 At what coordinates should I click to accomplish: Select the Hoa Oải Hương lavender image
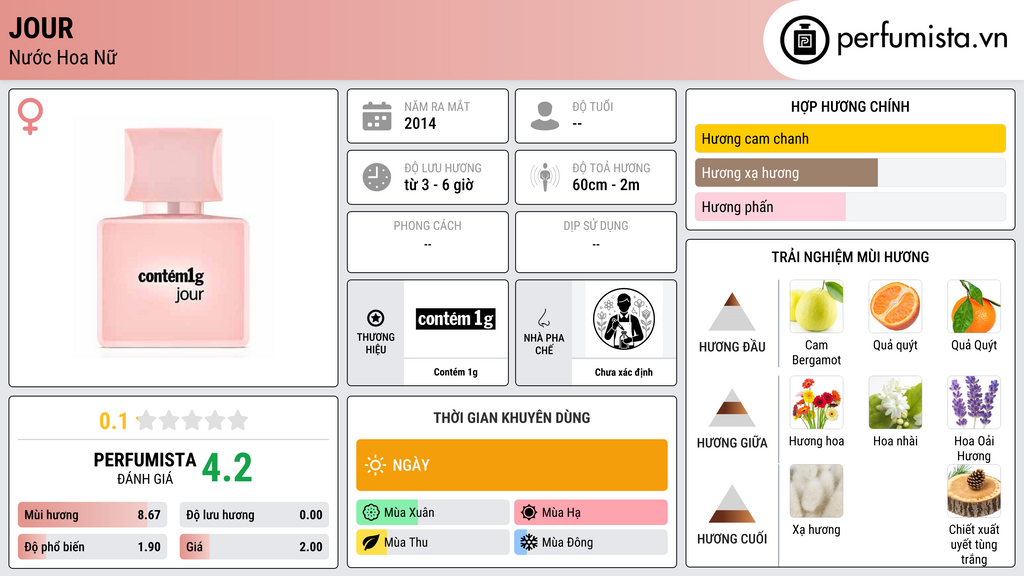[974, 403]
